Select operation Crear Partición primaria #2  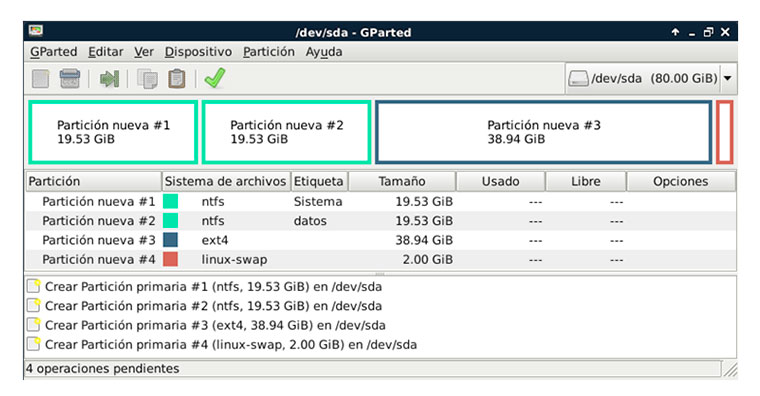[x=213, y=306]
